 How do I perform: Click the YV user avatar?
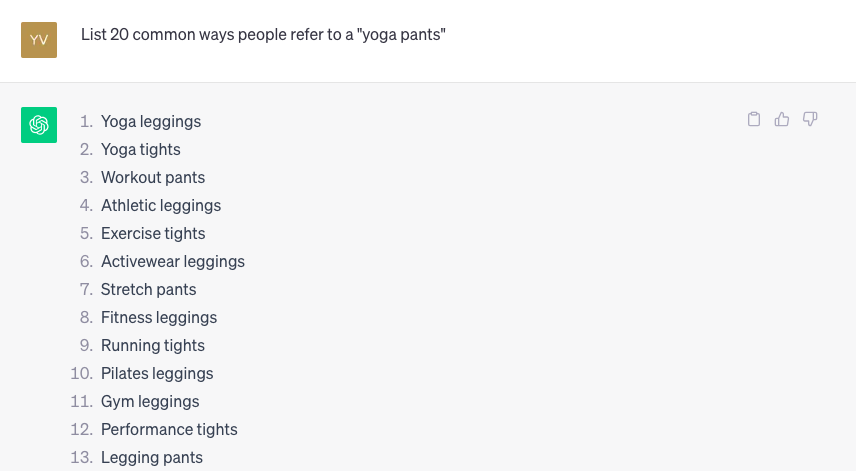pyautogui.click(x=39, y=40)
